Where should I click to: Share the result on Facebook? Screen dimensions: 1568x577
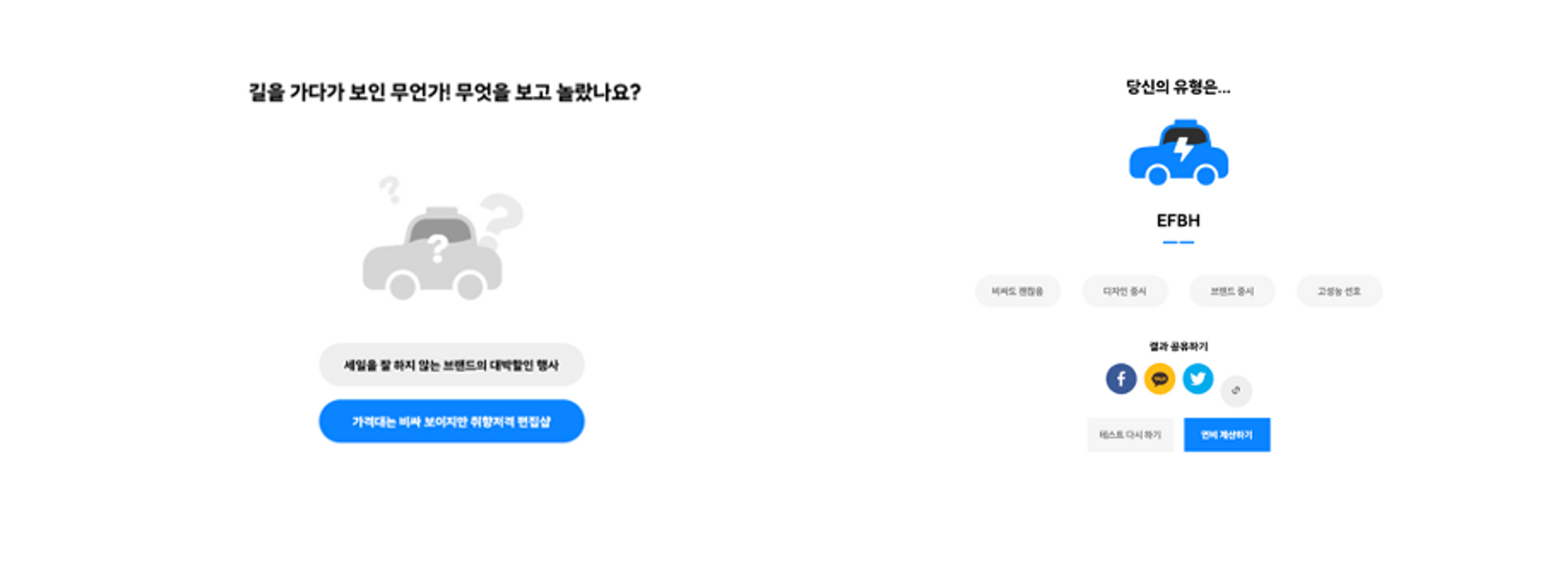(1121, 379)
